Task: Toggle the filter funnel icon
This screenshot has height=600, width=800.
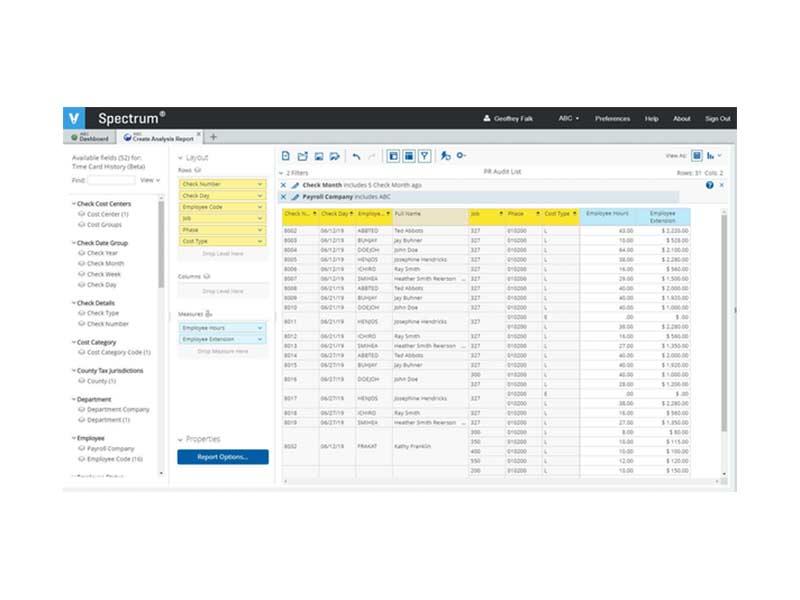Action: coord(424,156)
